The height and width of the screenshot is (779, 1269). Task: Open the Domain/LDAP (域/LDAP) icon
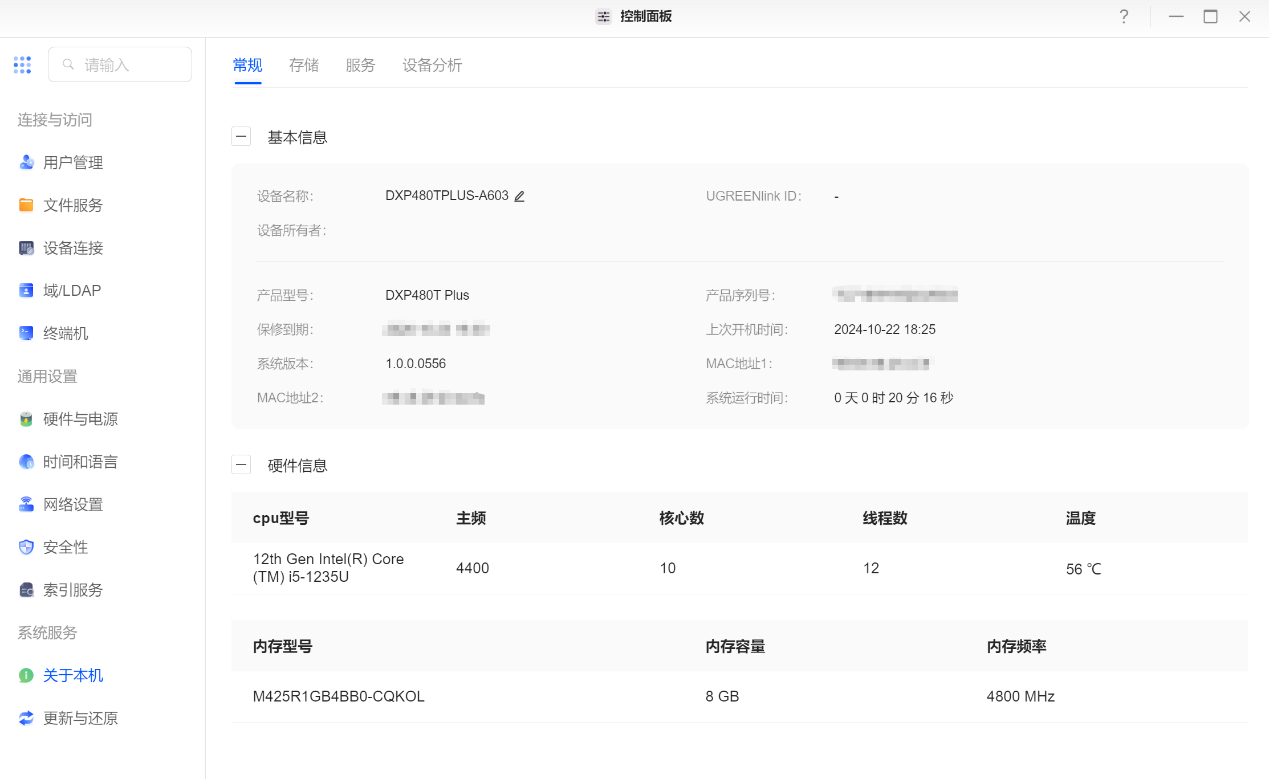(27, 291)
